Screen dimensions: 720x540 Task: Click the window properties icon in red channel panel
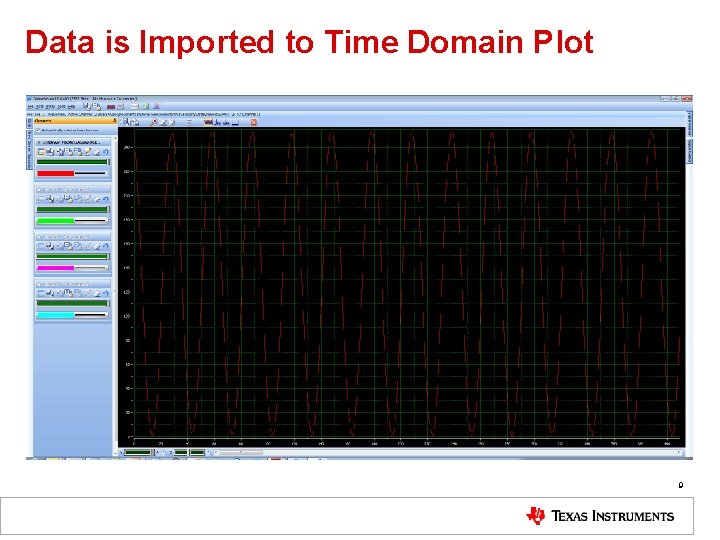[41, 152]
